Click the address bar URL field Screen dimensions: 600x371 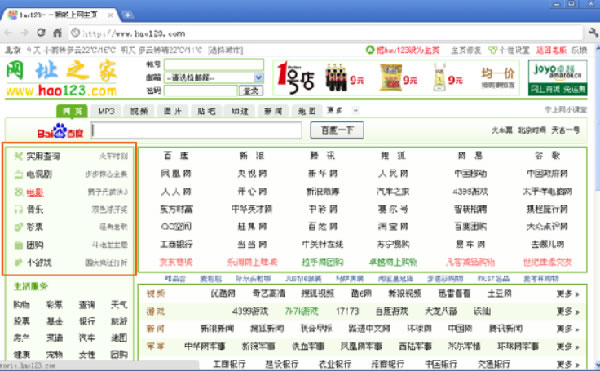pos(325,33)
